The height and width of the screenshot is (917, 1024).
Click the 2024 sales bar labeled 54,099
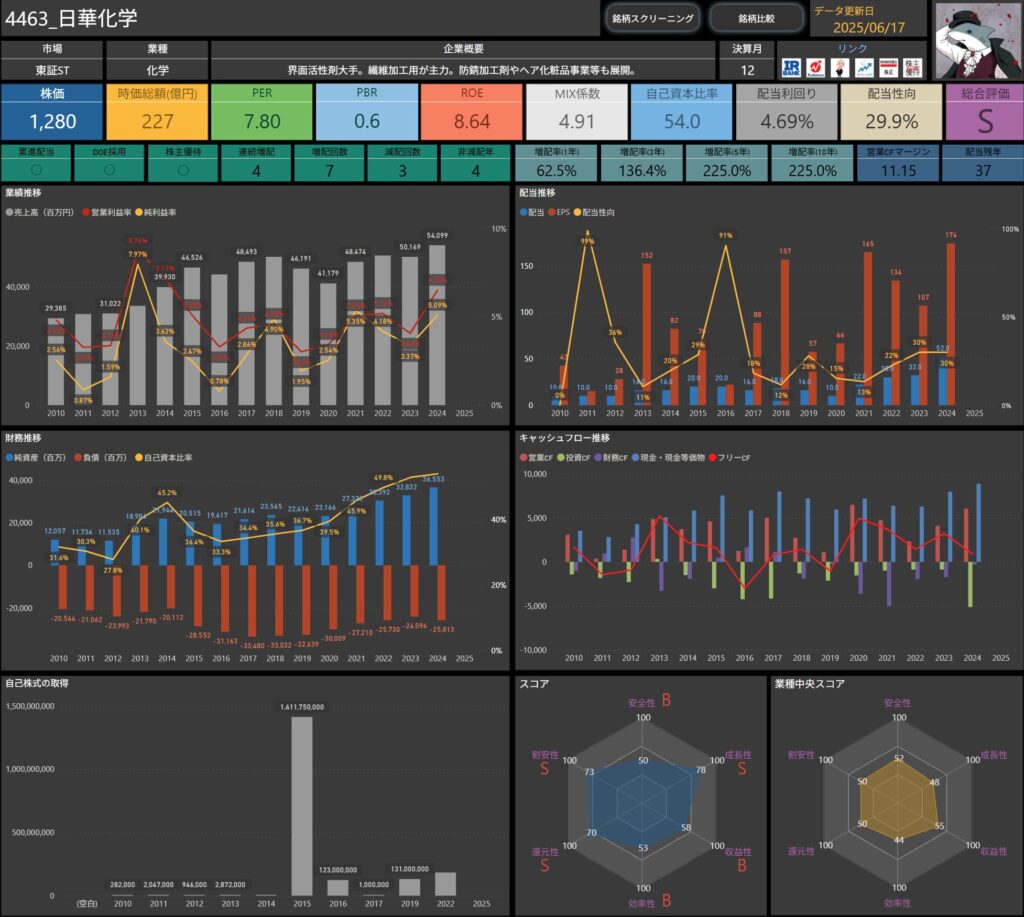pos(437,325)
